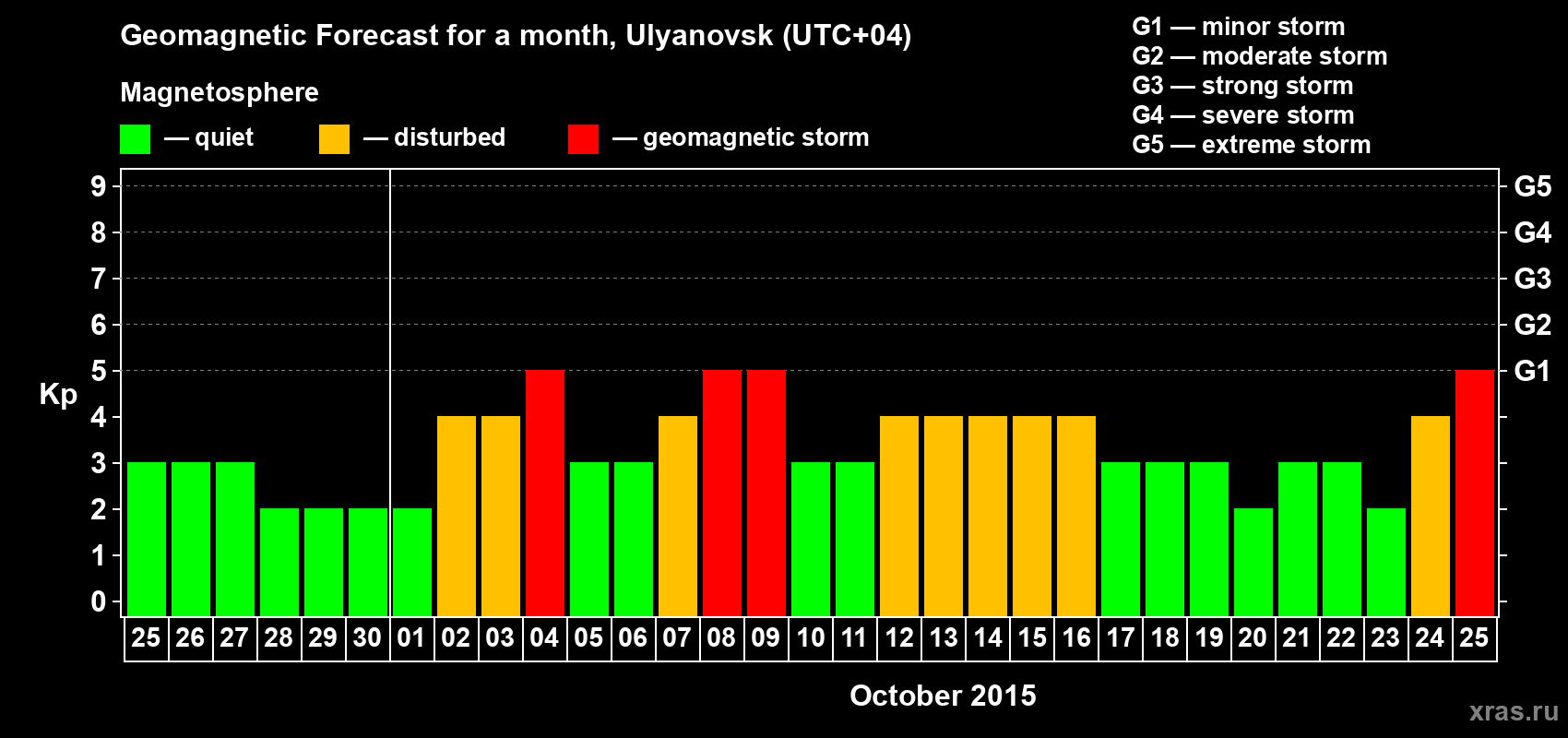This screenshot has width=1568, height=738.
Task: Click the date cell '19' on the axis
Action: 1209,638
